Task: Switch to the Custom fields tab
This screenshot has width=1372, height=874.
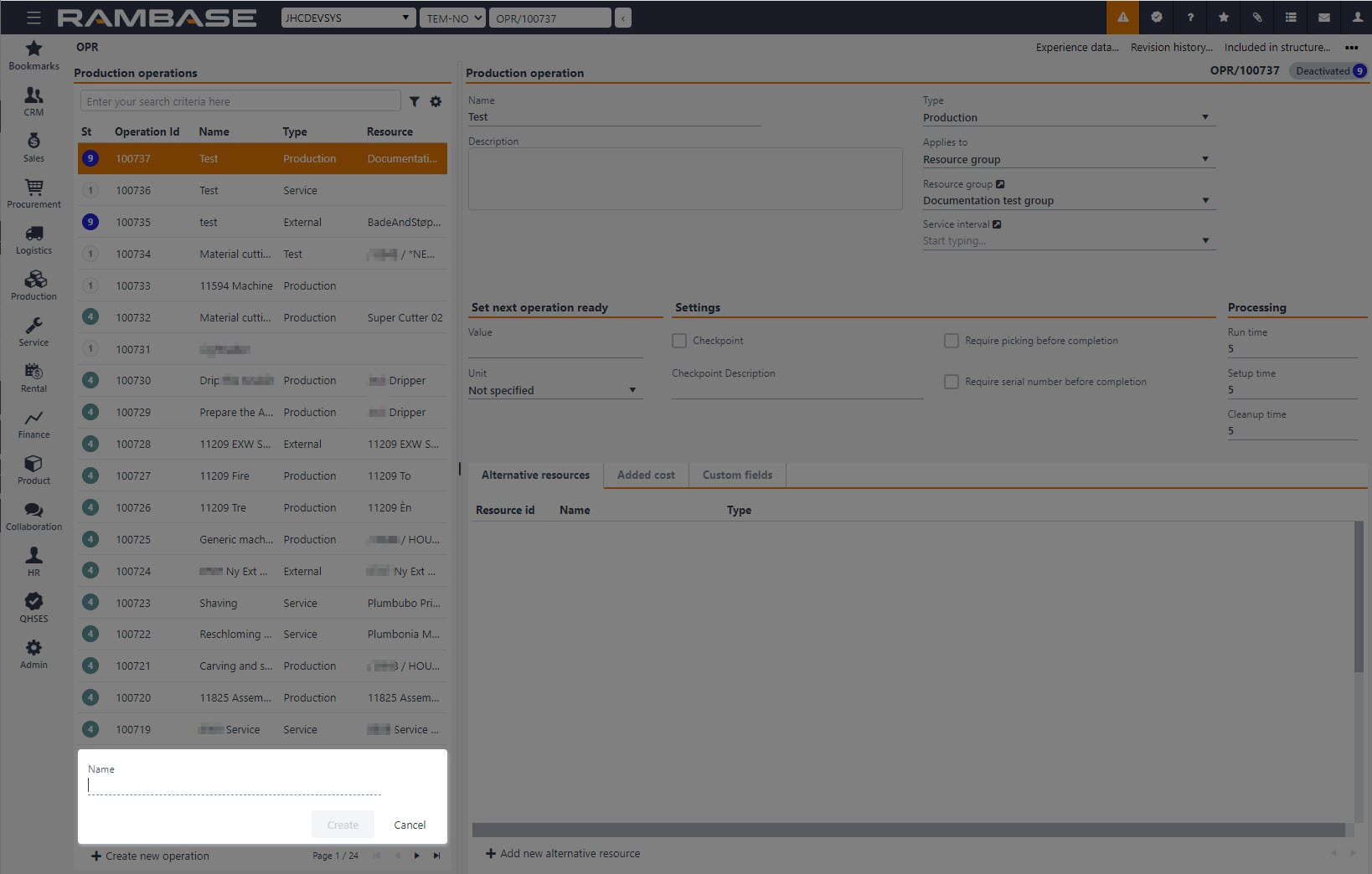Action: click(x=737, y=475)
